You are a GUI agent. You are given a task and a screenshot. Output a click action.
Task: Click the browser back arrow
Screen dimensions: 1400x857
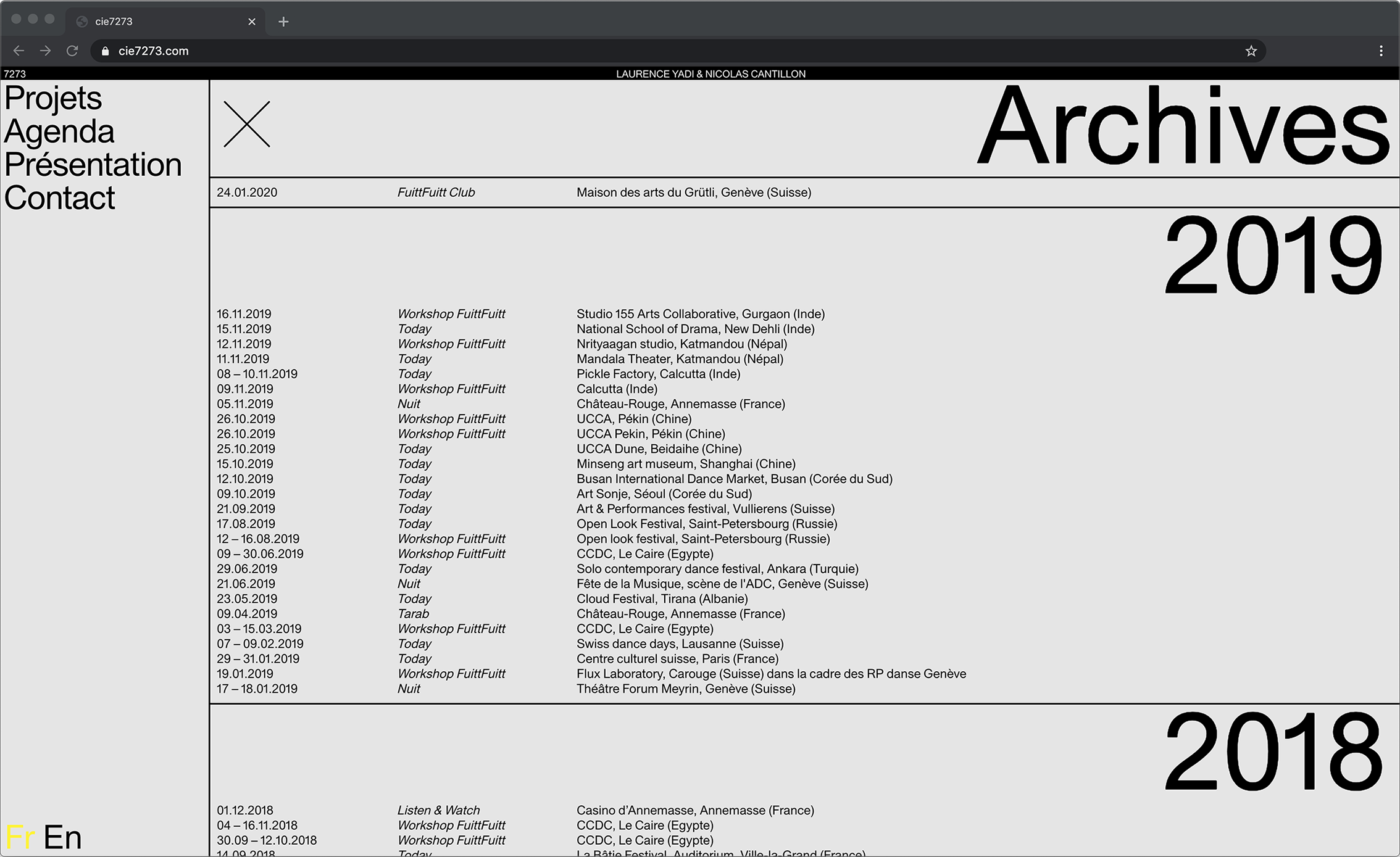tap(19, 51)
